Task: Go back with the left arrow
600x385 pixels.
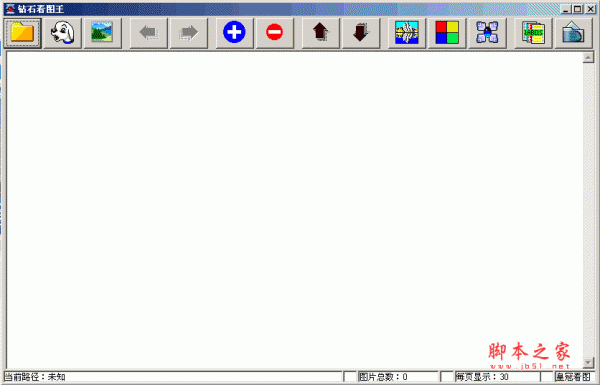Action: click(x=148, y=33)
